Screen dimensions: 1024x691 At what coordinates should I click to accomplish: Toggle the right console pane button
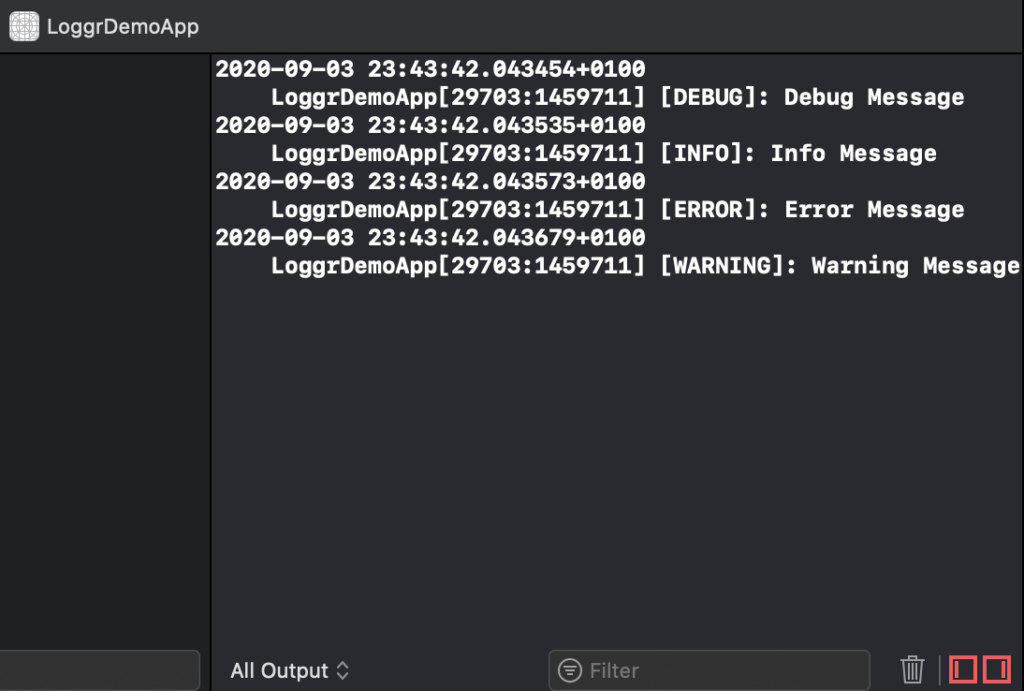[997, 669]
